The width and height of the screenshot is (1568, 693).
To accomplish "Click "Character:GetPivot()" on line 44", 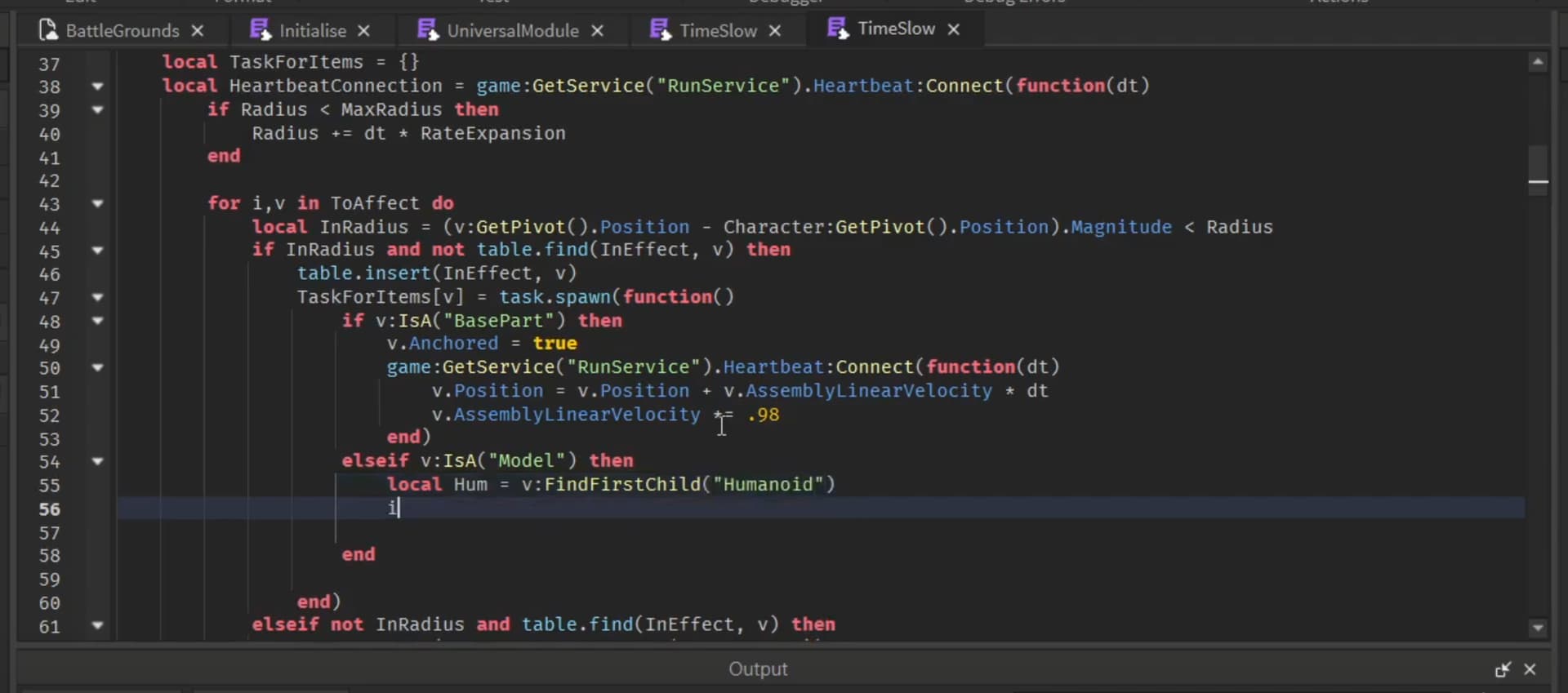I will (835, 227).
